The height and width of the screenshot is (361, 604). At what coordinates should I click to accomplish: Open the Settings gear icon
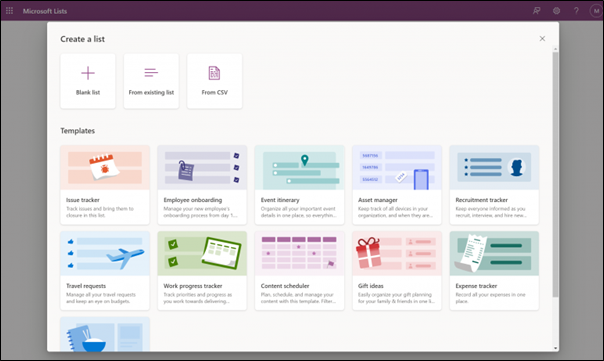(557, 11)
